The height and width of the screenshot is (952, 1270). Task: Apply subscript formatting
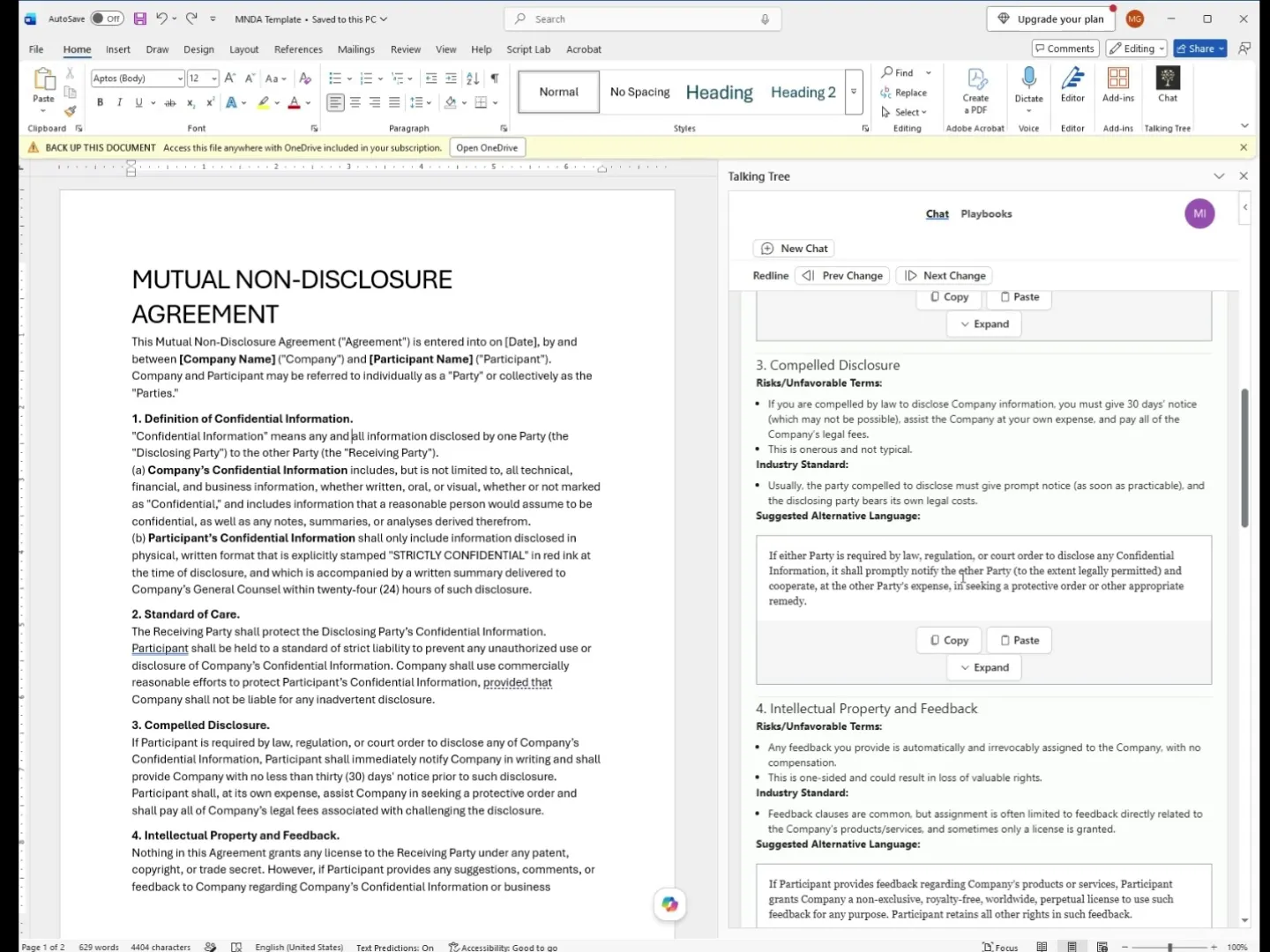coord(190,103)
